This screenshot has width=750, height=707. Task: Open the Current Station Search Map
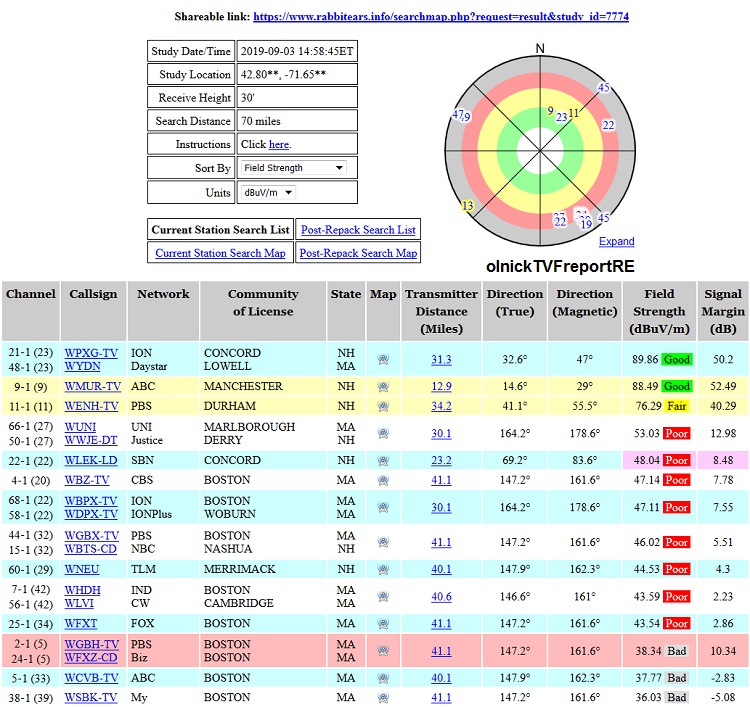(220, 253)
